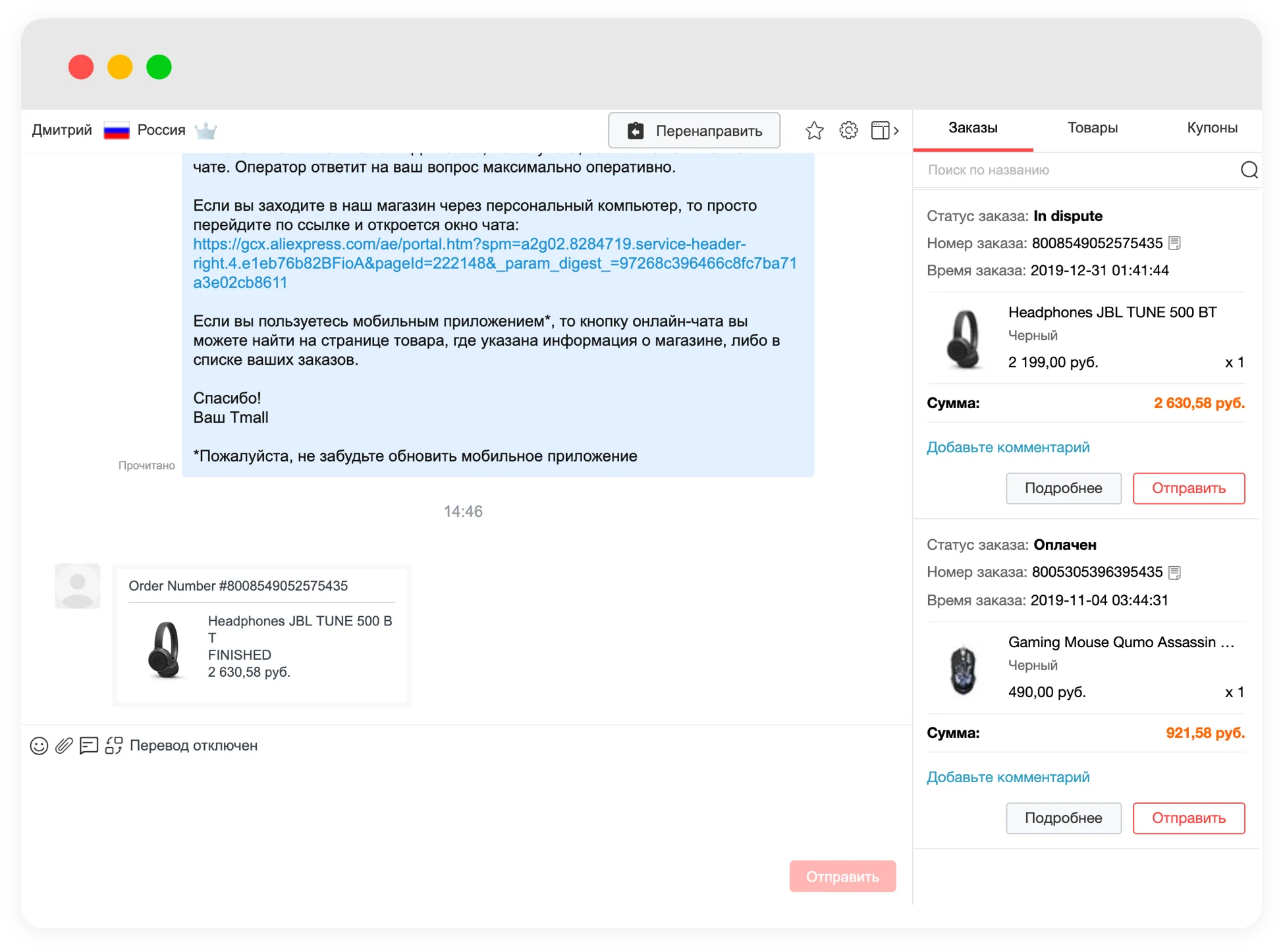
Task: Click the Перенаправить forward button
Action: (694, 130)
